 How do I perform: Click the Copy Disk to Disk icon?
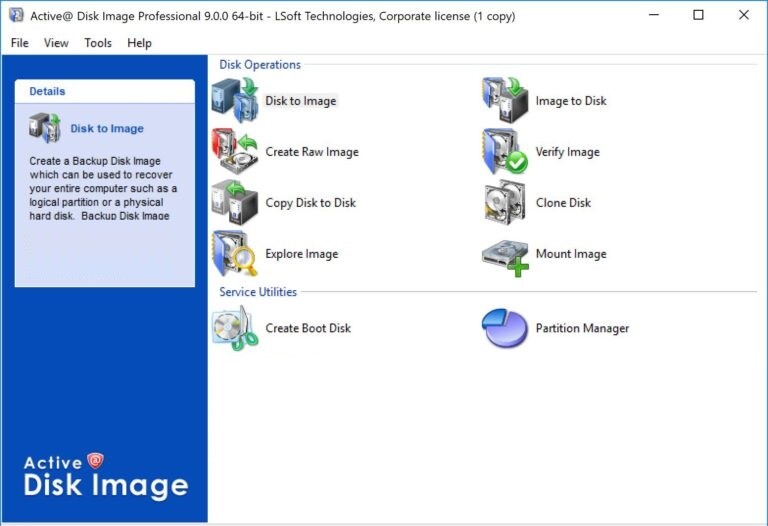coord(235,202)
